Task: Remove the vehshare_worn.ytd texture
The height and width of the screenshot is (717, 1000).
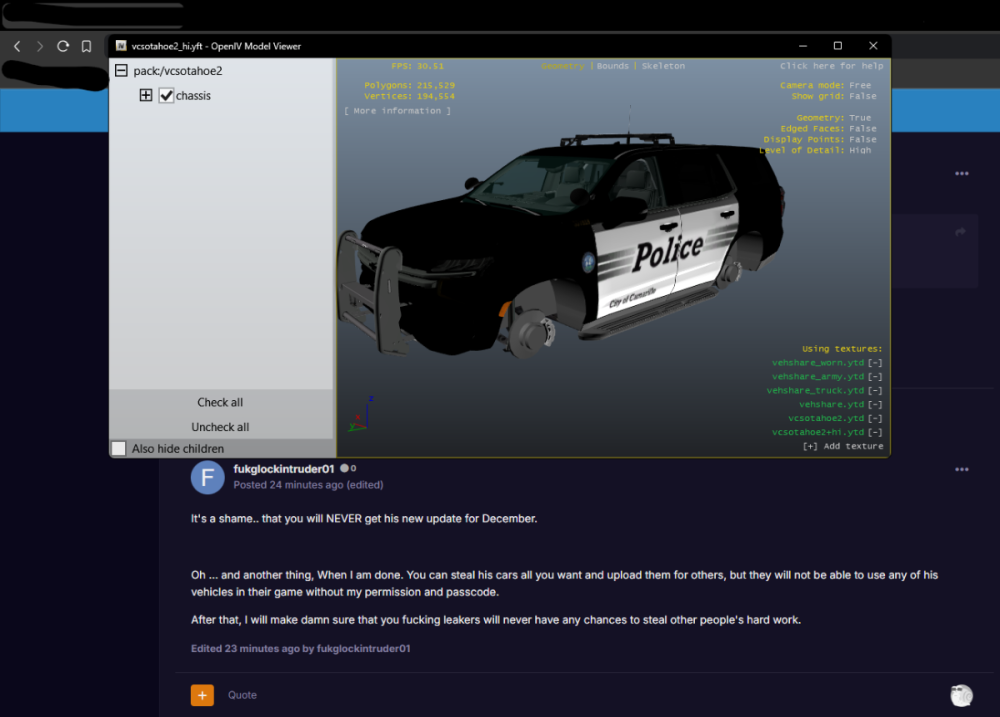Action: pos(873,362)
